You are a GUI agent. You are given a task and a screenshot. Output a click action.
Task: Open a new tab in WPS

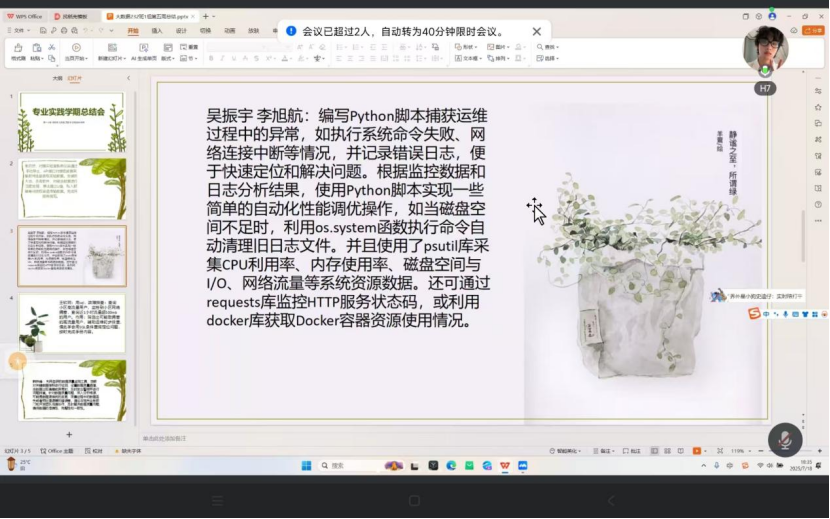[206, 16]
